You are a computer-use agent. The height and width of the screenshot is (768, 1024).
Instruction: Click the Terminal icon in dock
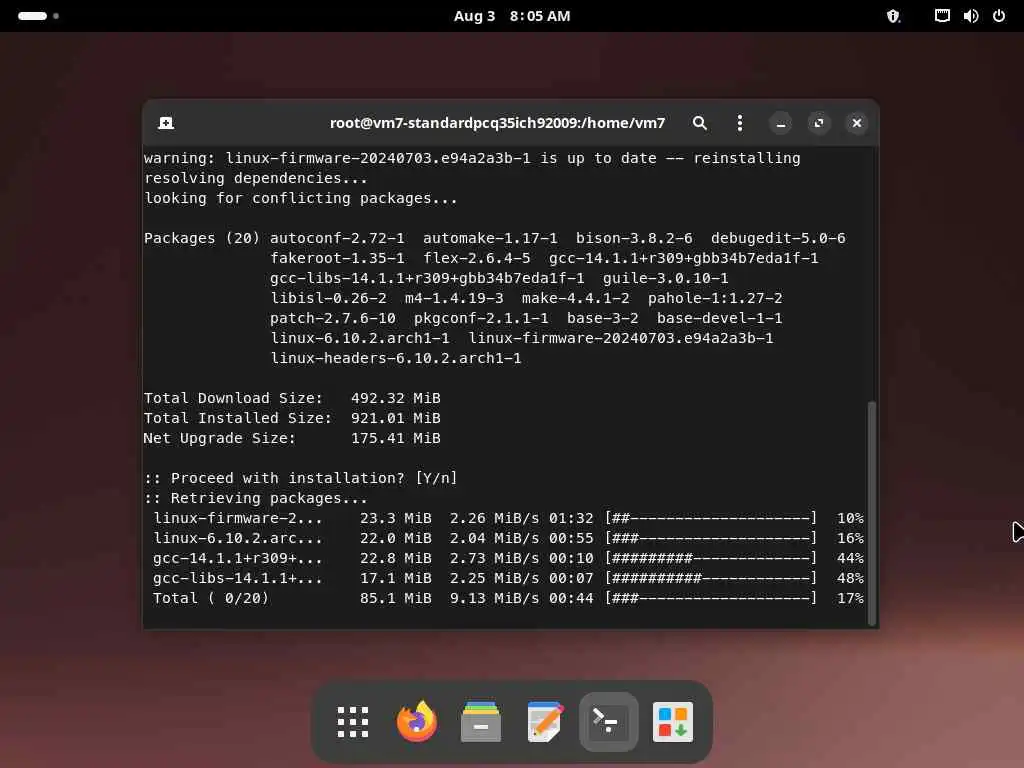[609, 722]
